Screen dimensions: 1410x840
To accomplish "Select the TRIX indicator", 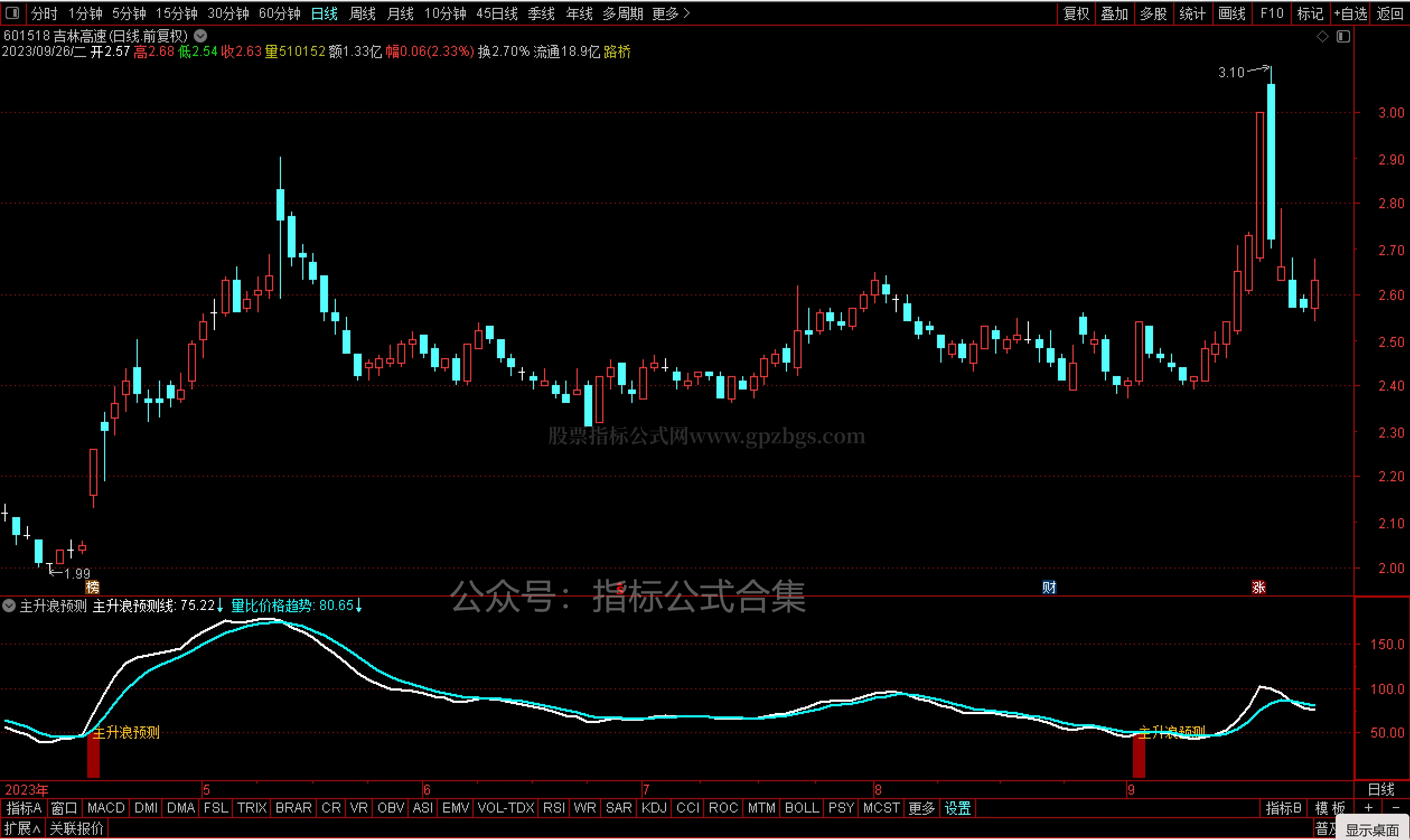I will pyautogui.click(x=251, y=809).
